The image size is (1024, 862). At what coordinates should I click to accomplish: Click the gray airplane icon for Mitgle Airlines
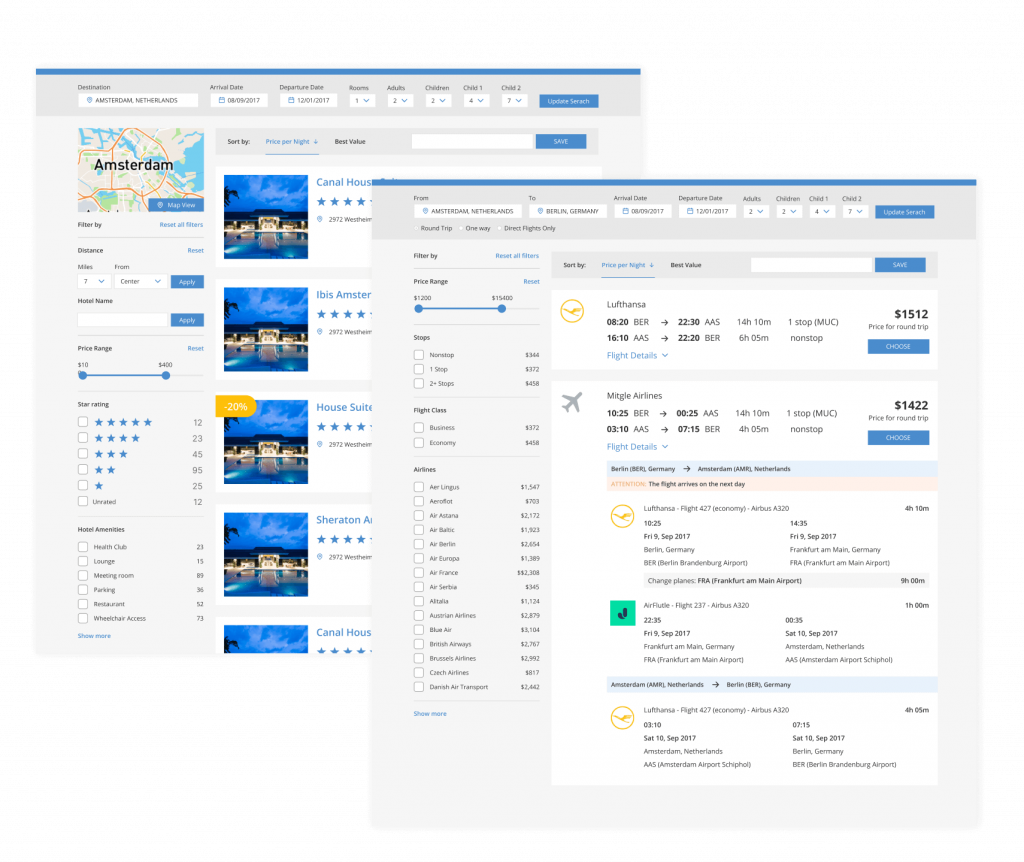pos(571,404)
